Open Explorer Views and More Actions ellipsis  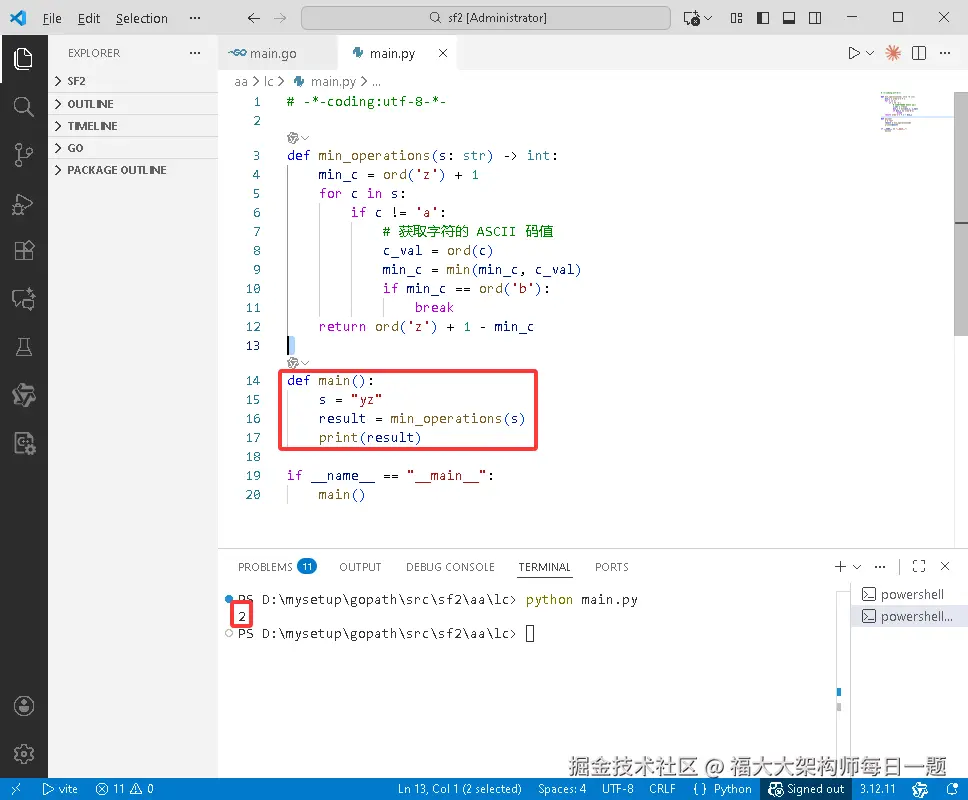(195, 53)
